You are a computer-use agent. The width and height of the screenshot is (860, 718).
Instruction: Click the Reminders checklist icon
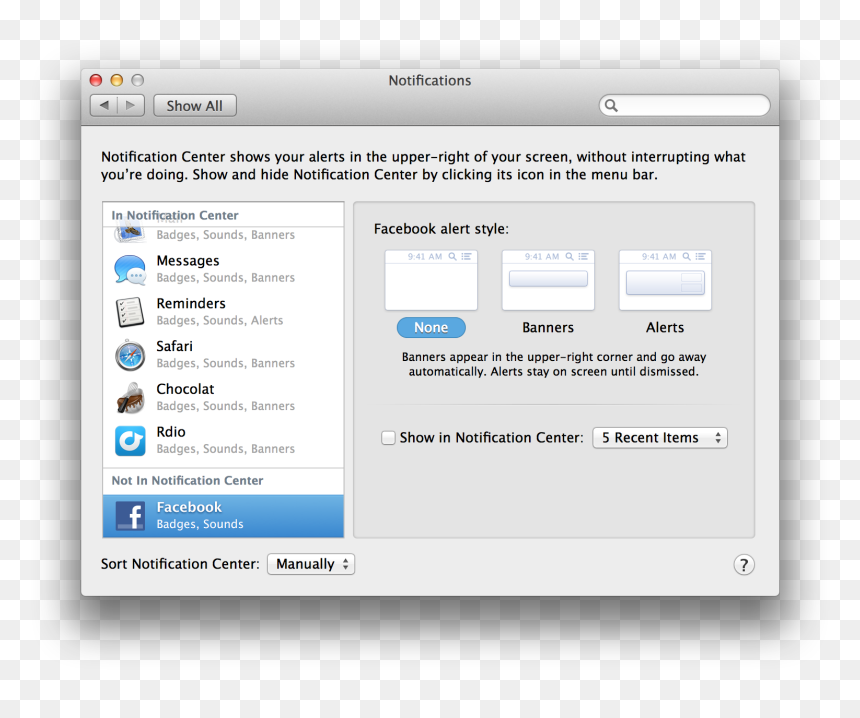(130, 312)
